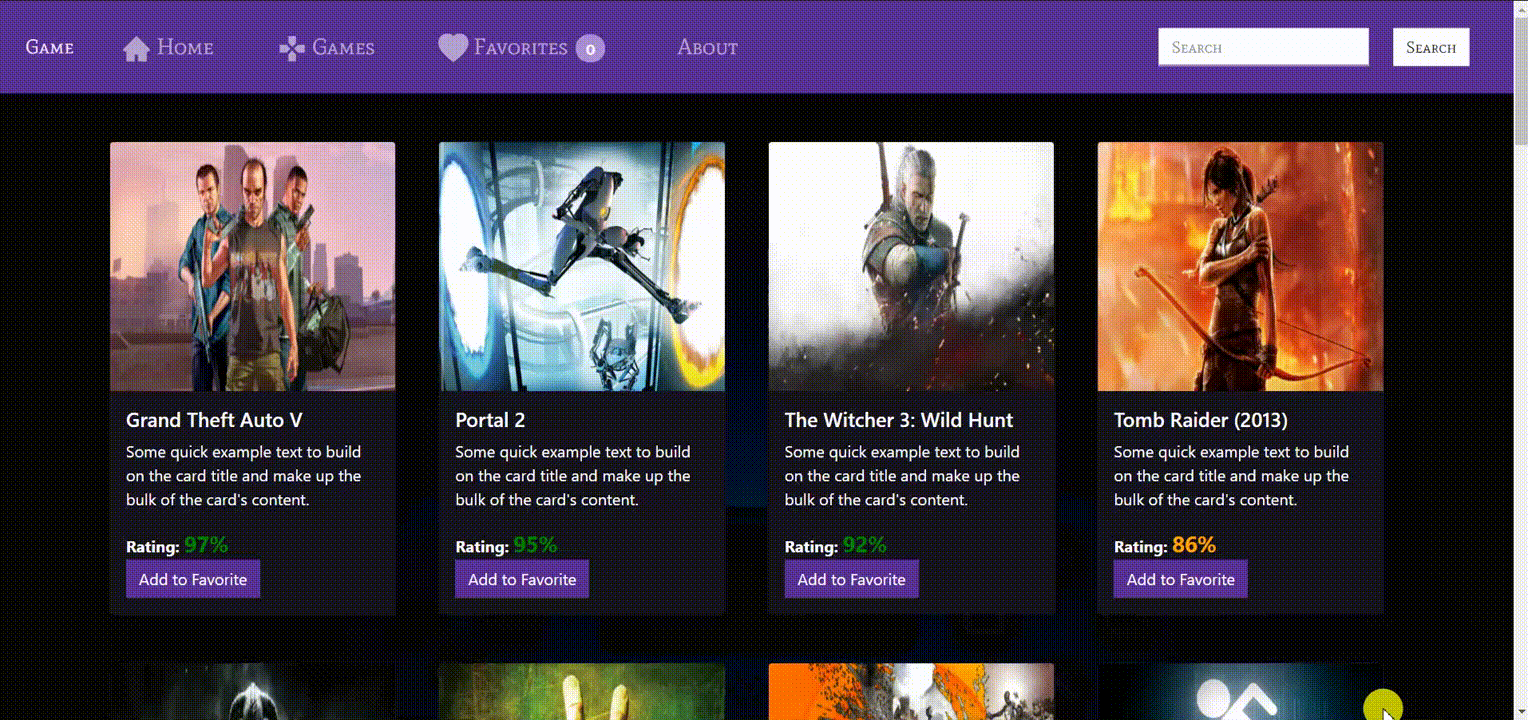Viewport: 1528px width, 720px height.
Task: Click the house icon beside Home
Action: pyautogui.click(x=136, y=48)
